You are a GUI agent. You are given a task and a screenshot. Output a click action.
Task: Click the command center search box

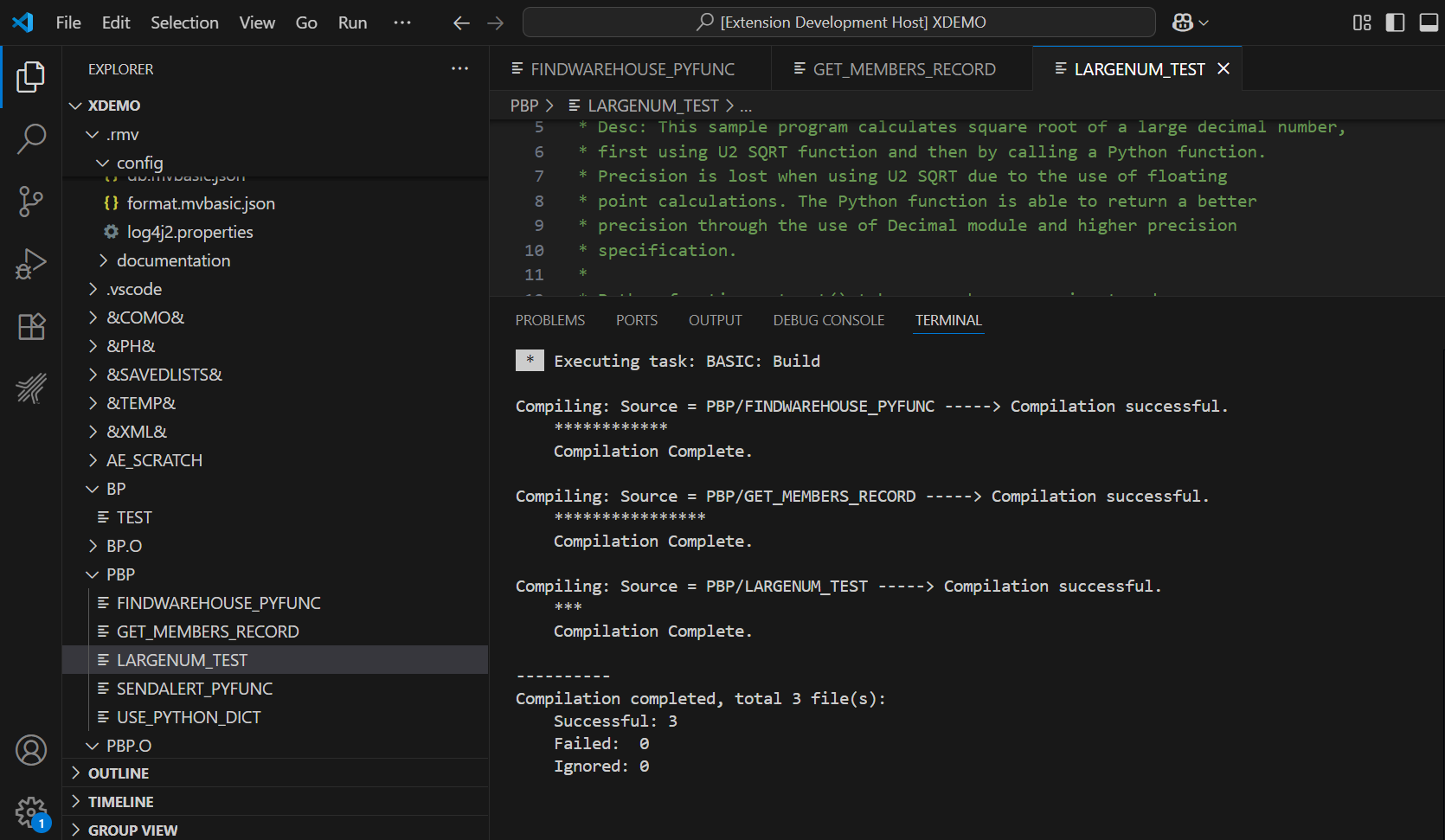point(838,22)
